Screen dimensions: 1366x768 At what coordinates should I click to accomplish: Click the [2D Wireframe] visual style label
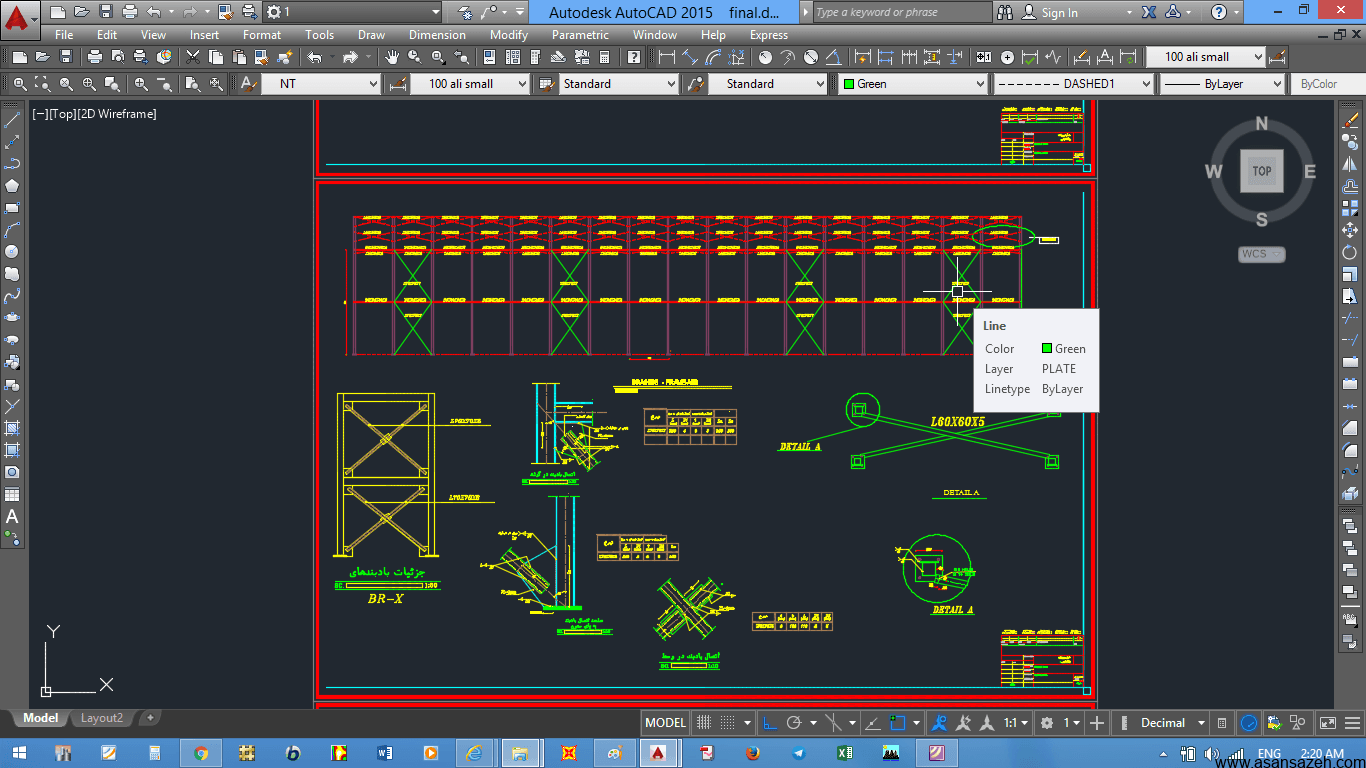(x=117, y=114)
